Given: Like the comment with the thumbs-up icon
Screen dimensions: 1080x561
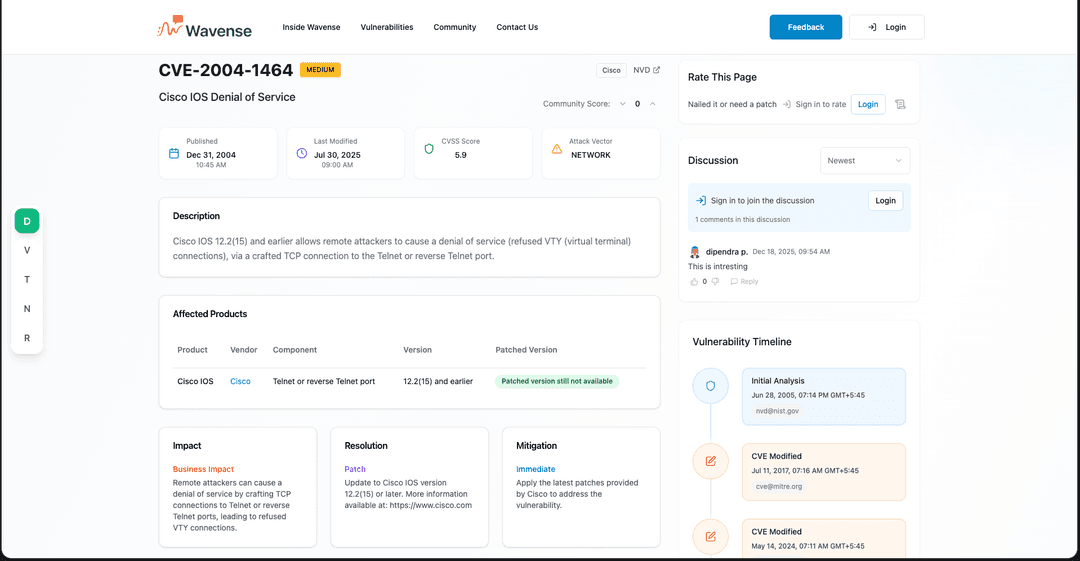Looking at the screenshot, I should 691,282.
